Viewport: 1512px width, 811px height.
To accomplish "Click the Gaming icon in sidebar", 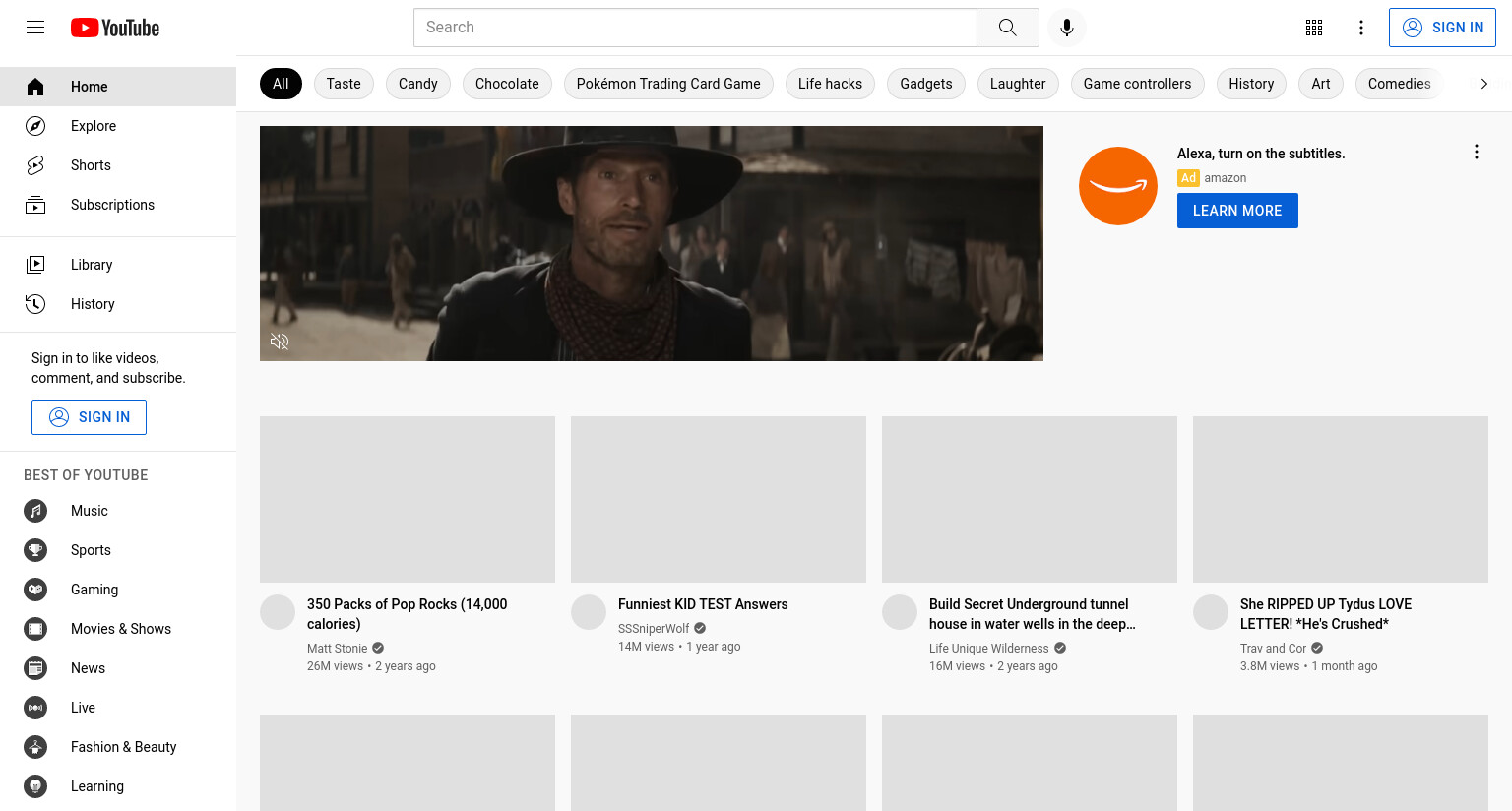I will pos(35,590).
